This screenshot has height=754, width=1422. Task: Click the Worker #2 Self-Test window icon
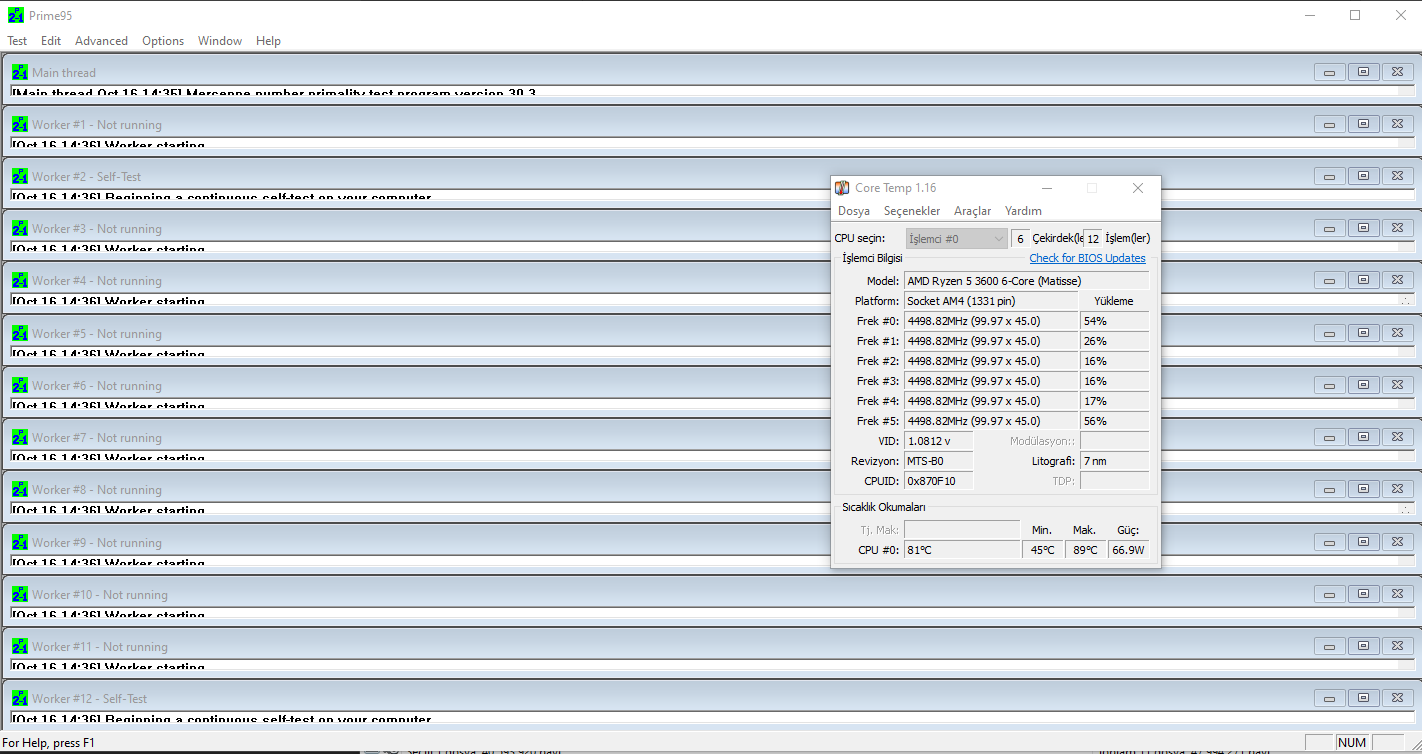coord(20,176)
